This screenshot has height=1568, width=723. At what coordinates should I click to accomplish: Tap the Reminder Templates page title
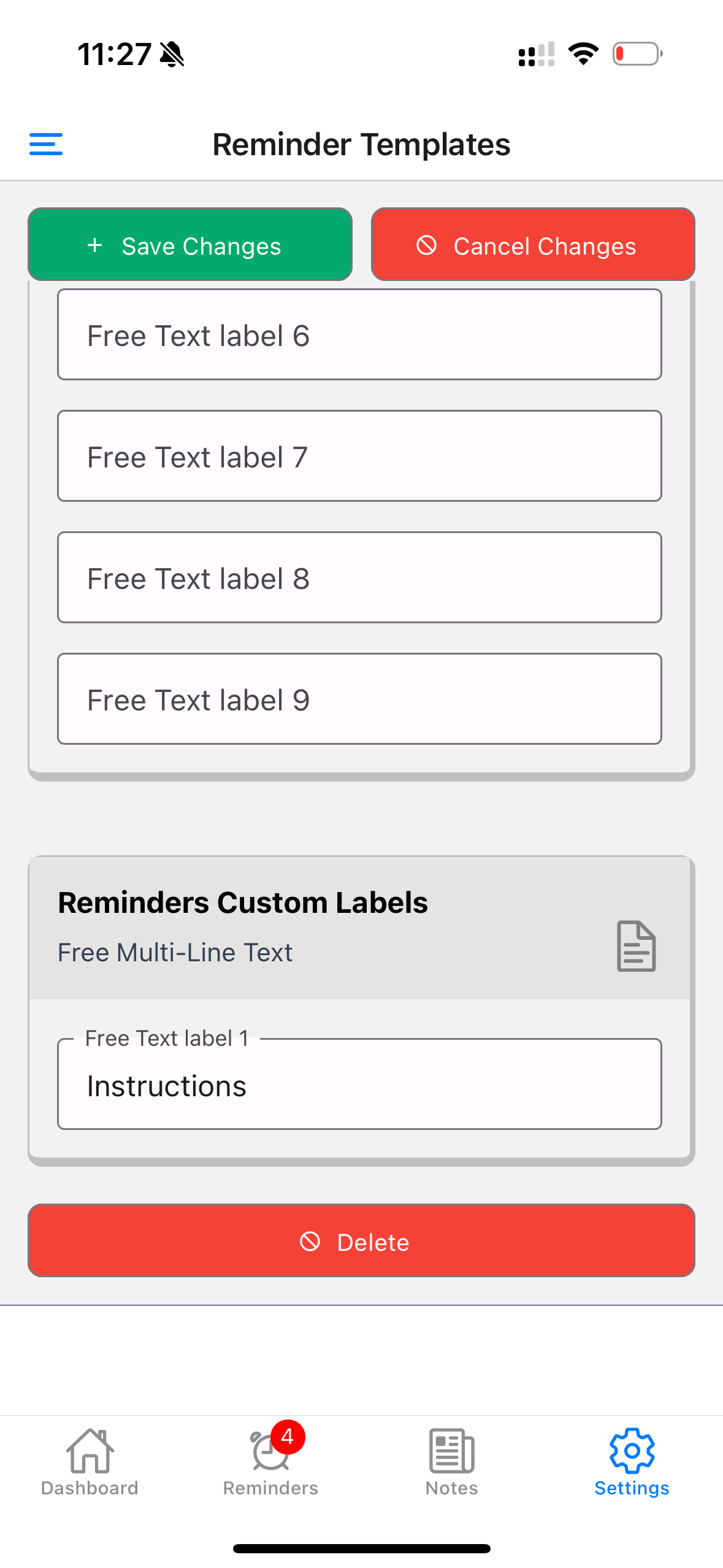tap(361, 145)
